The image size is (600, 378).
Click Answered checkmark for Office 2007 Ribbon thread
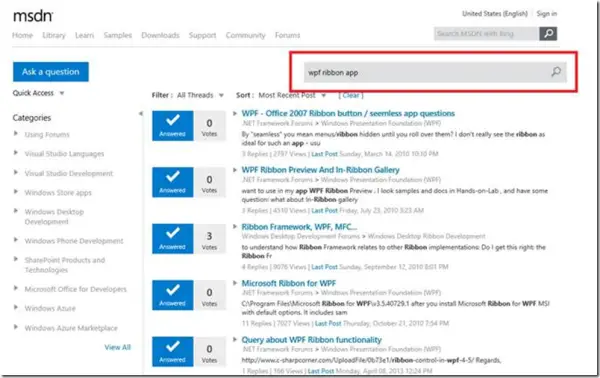(173, 126)
